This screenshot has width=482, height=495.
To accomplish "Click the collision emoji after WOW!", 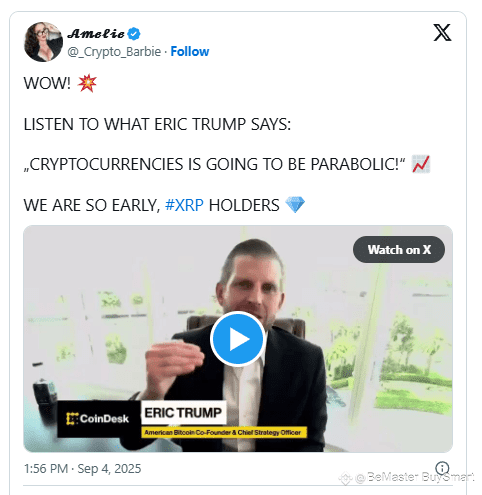I will tap(87, 83).
